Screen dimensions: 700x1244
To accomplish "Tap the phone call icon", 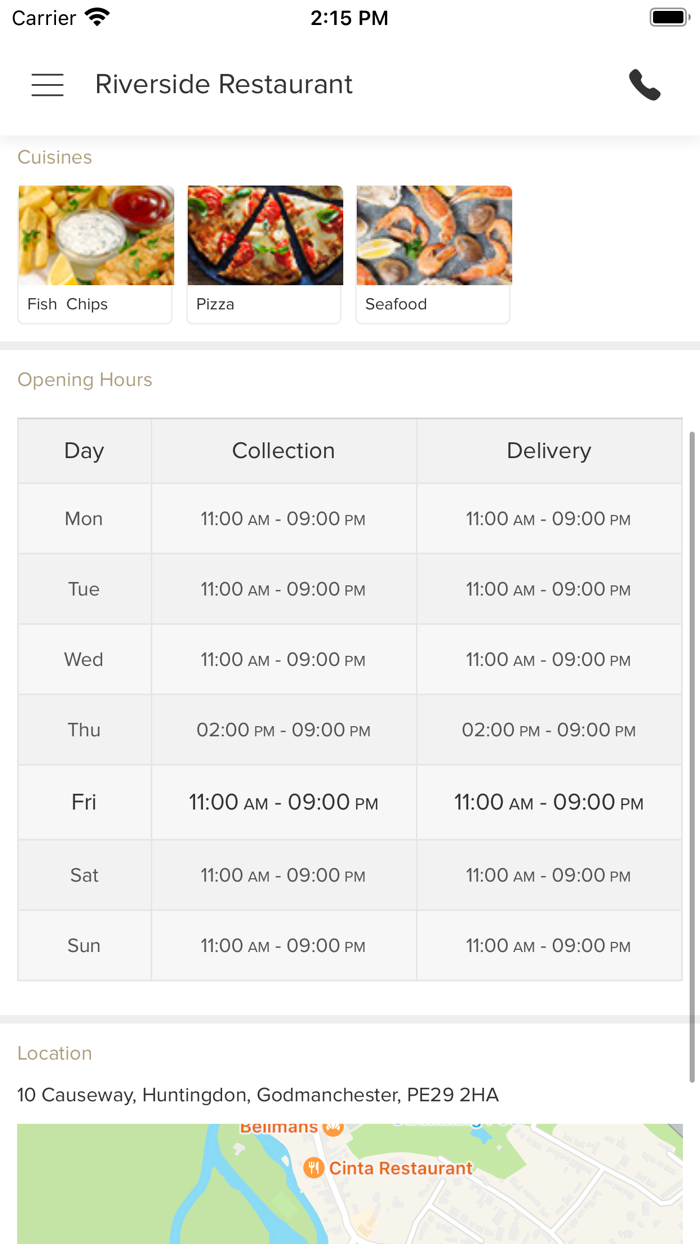I will [645, 85].
